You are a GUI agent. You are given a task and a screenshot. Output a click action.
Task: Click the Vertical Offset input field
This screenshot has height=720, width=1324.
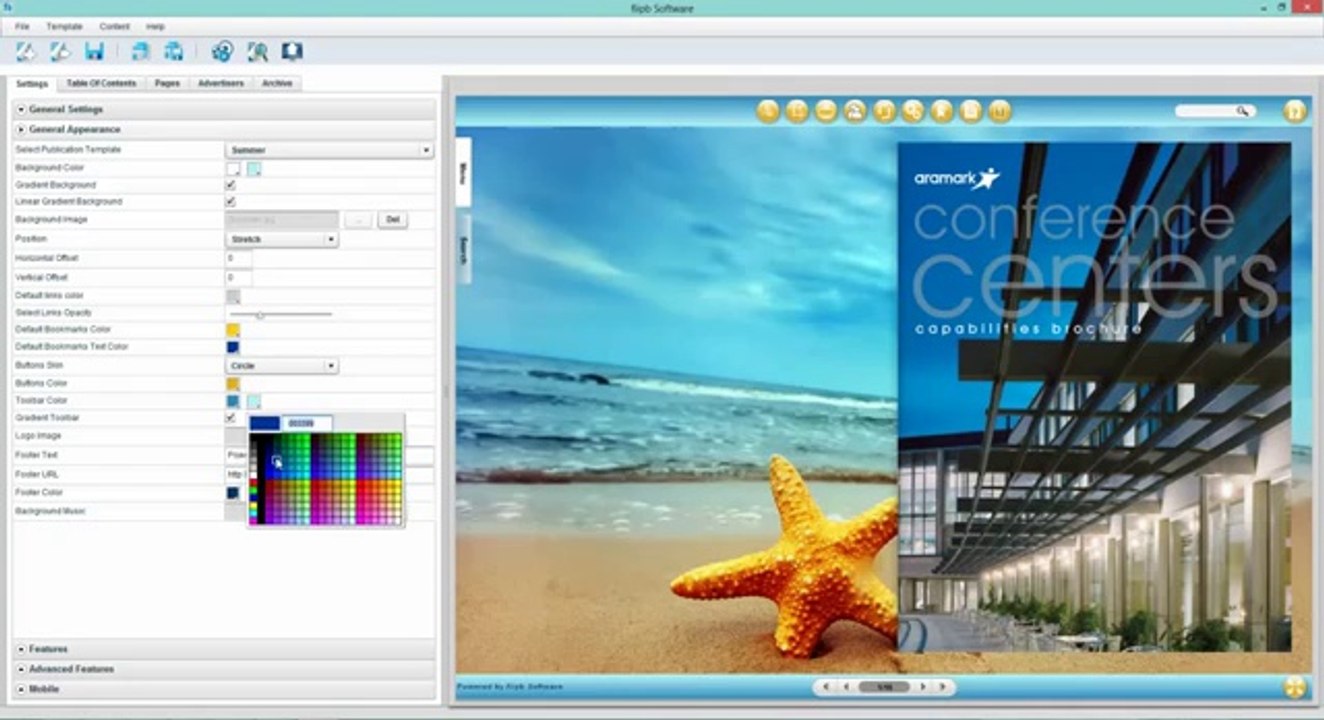point(239,277)
